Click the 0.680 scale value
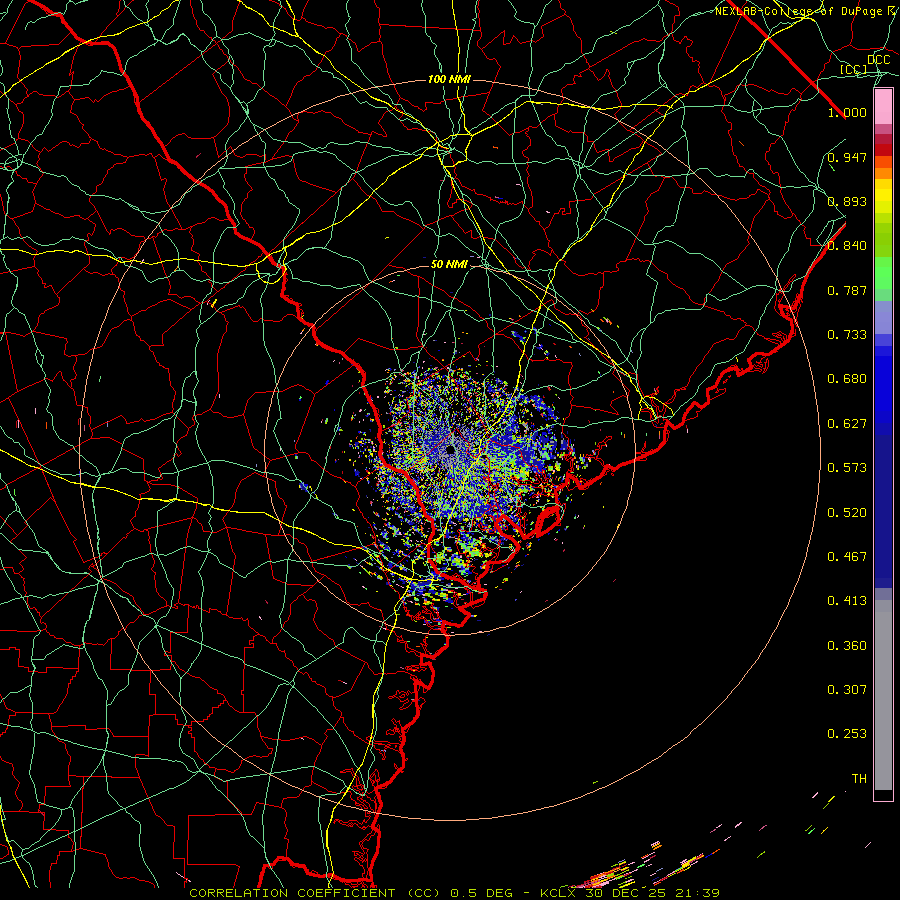The image size is (900, 900). tap(847, 379)
